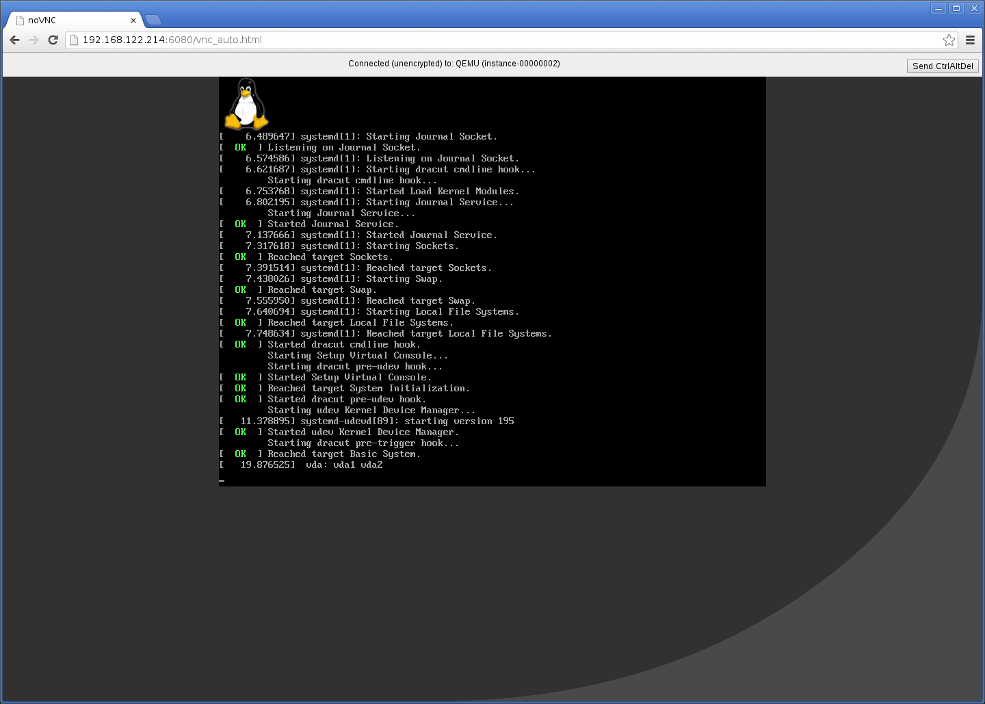
Task: Close the noVNC tab
Action: click(133, 20)
